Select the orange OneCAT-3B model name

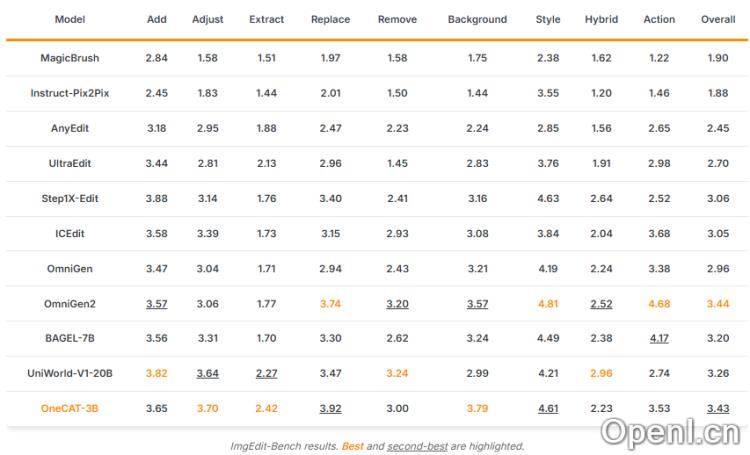click(x=70, y=408)
